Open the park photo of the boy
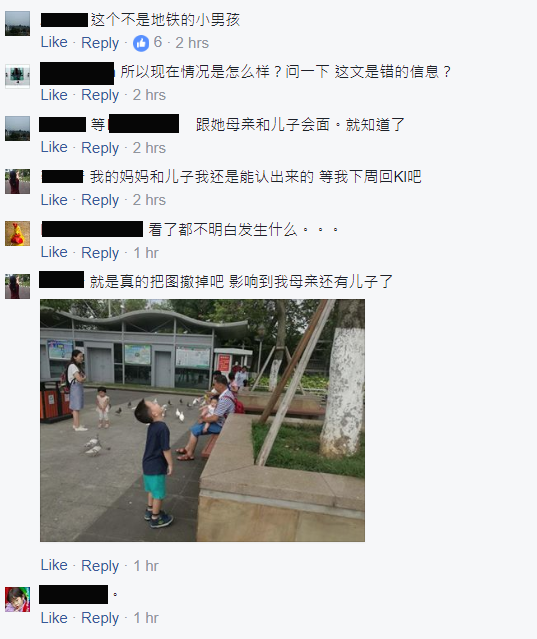Viewport: 537px width, 639px height. [x=202, y=421]
